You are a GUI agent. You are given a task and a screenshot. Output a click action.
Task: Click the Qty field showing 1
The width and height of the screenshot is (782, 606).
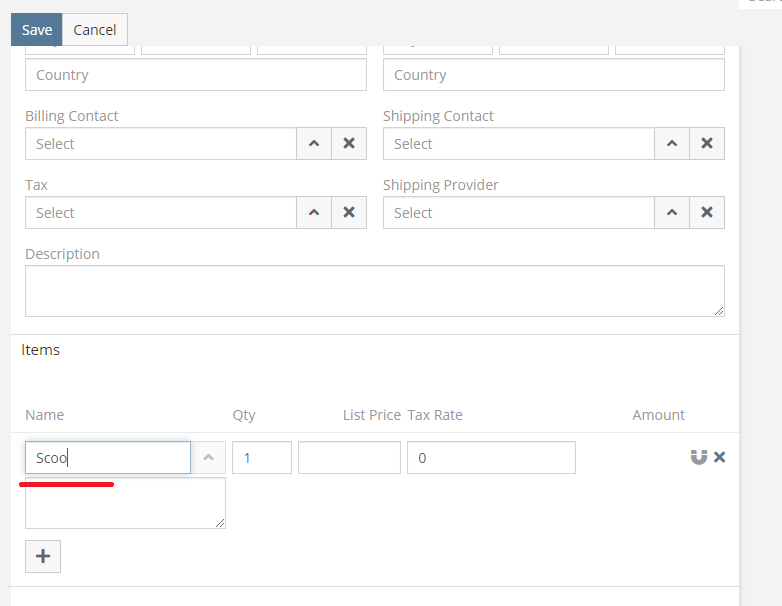[262, 458]
